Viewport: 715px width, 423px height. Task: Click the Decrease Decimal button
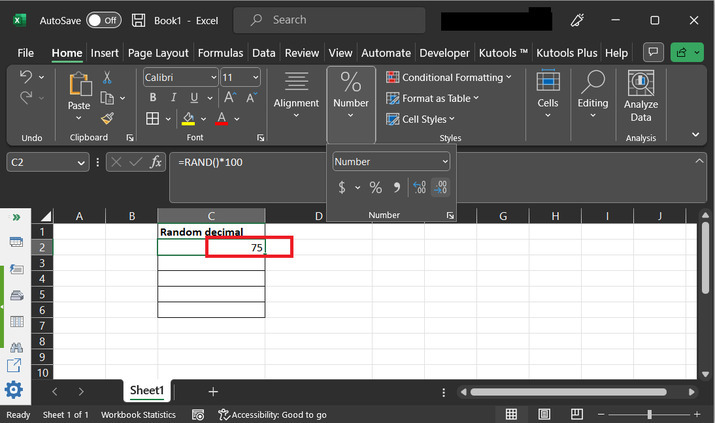[x=440, y=187]
